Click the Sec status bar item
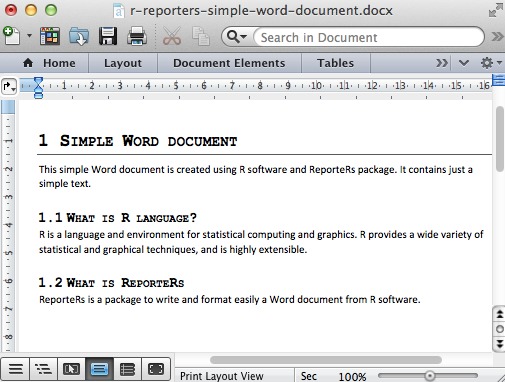Image resolution: width=505 pixels, height=382 pixels. 309,376
